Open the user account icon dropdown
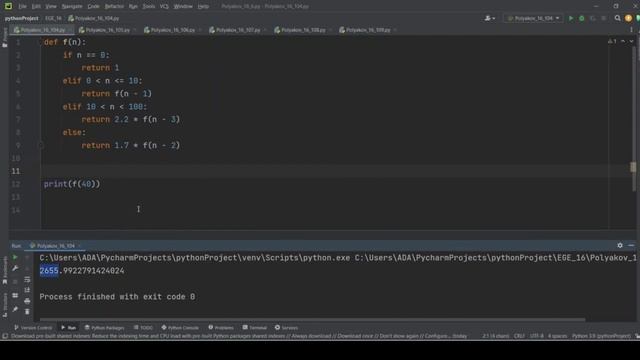 (x=489, y=18)
